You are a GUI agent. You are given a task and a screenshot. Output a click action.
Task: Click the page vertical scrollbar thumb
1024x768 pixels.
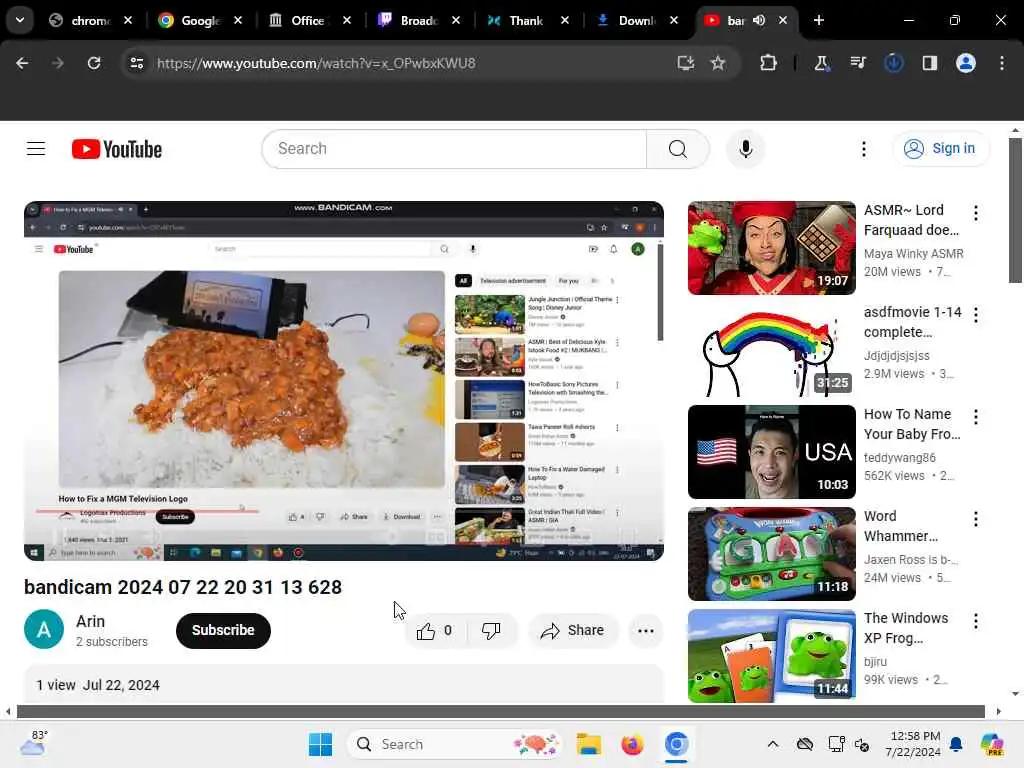(1015, 210)
